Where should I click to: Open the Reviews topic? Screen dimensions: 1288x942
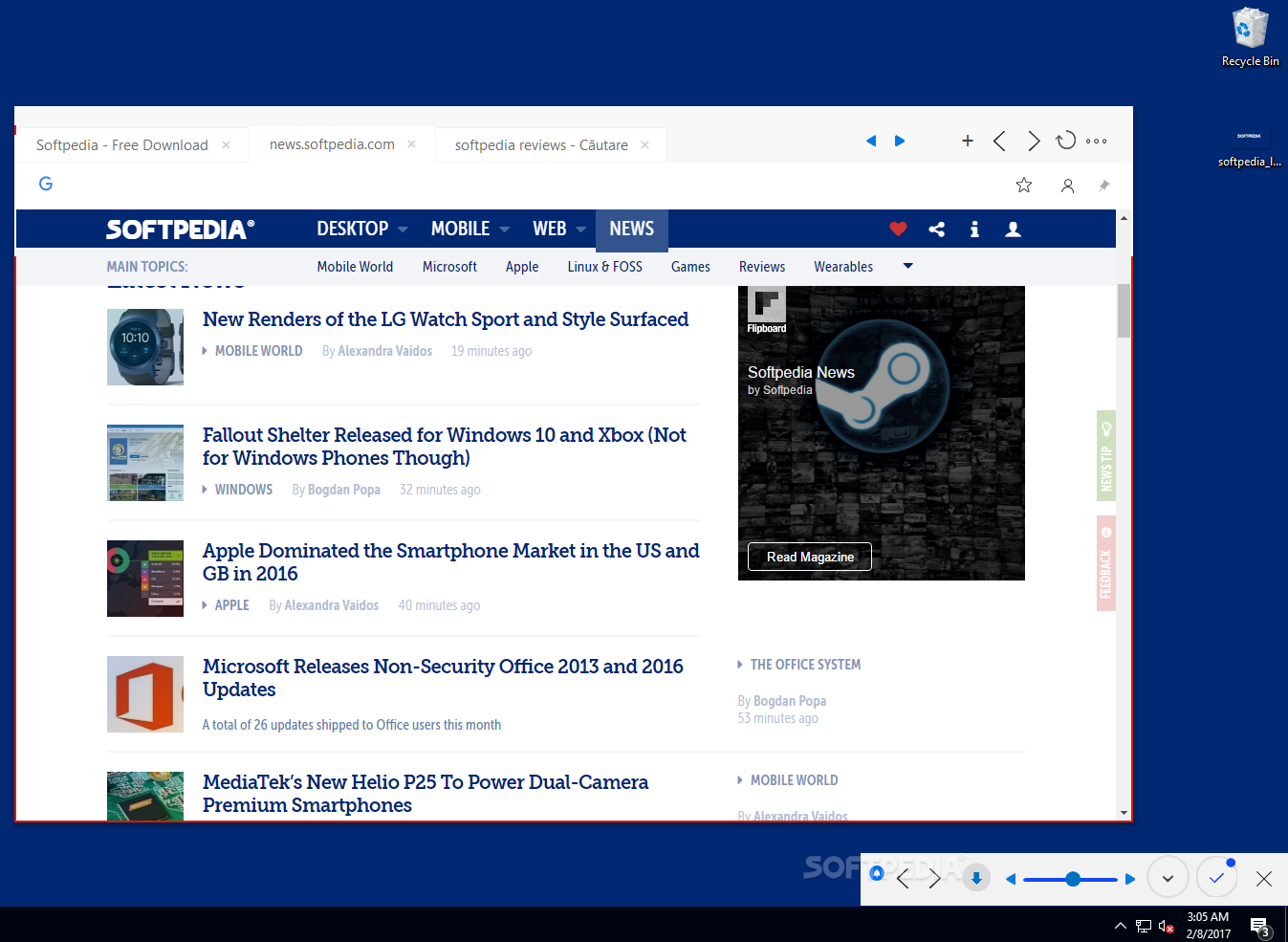[x=762, y=267]
